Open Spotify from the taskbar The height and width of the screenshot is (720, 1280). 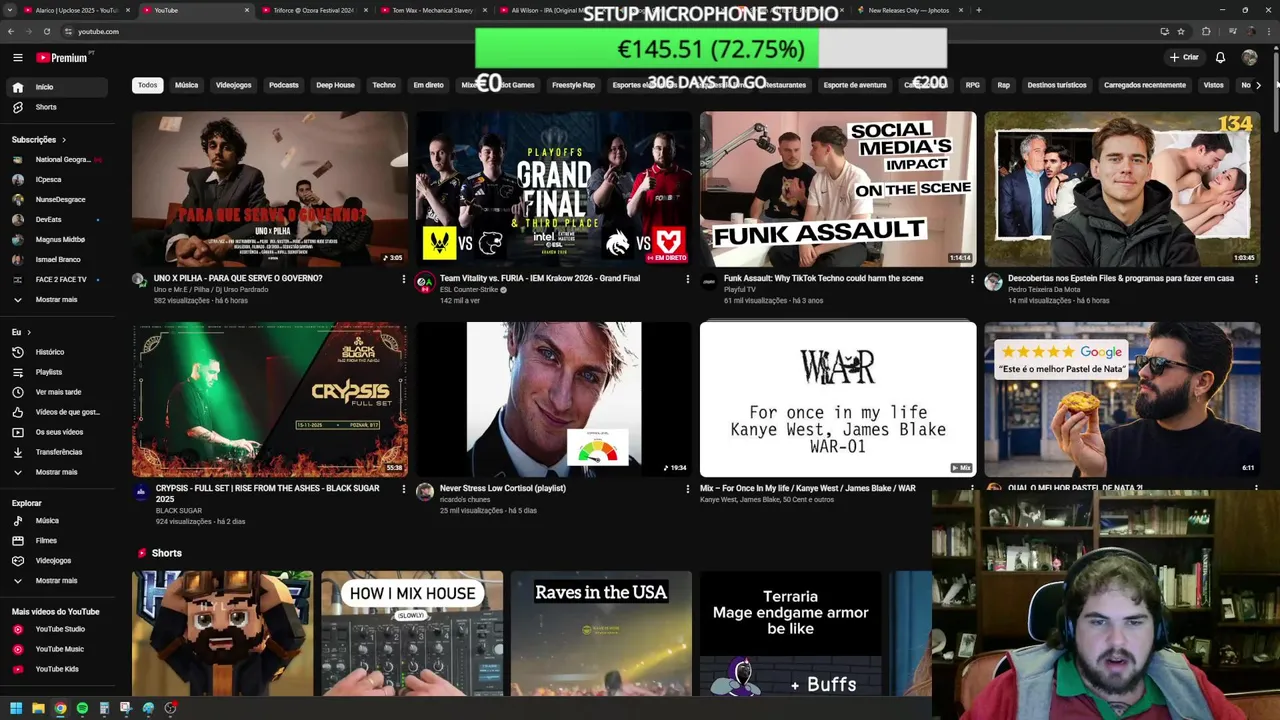[82, 708]
